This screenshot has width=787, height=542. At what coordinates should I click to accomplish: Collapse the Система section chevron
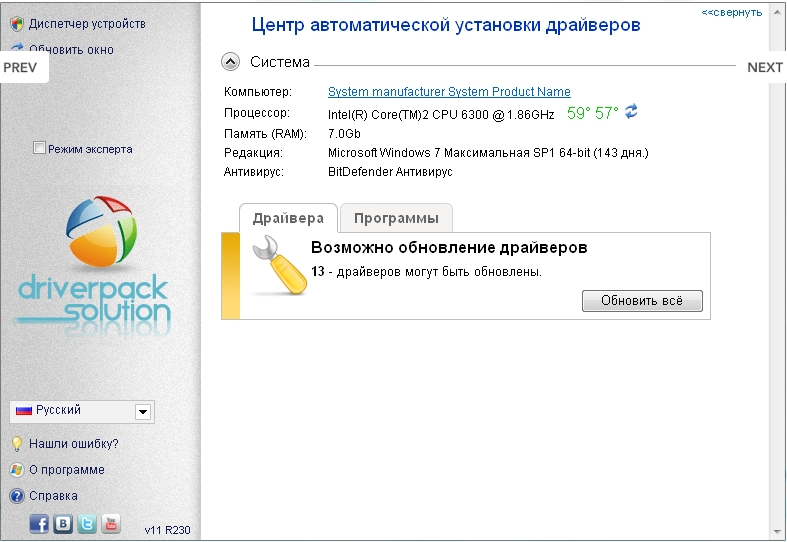(230, 62)
